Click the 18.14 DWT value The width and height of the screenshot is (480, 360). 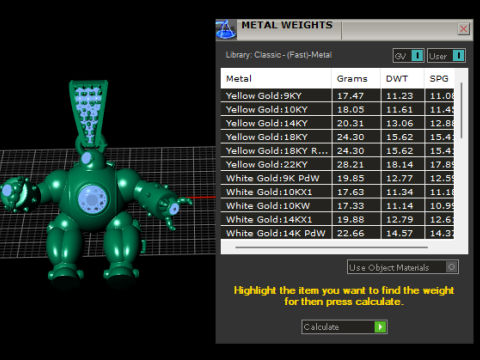click(x=399, y=165)
